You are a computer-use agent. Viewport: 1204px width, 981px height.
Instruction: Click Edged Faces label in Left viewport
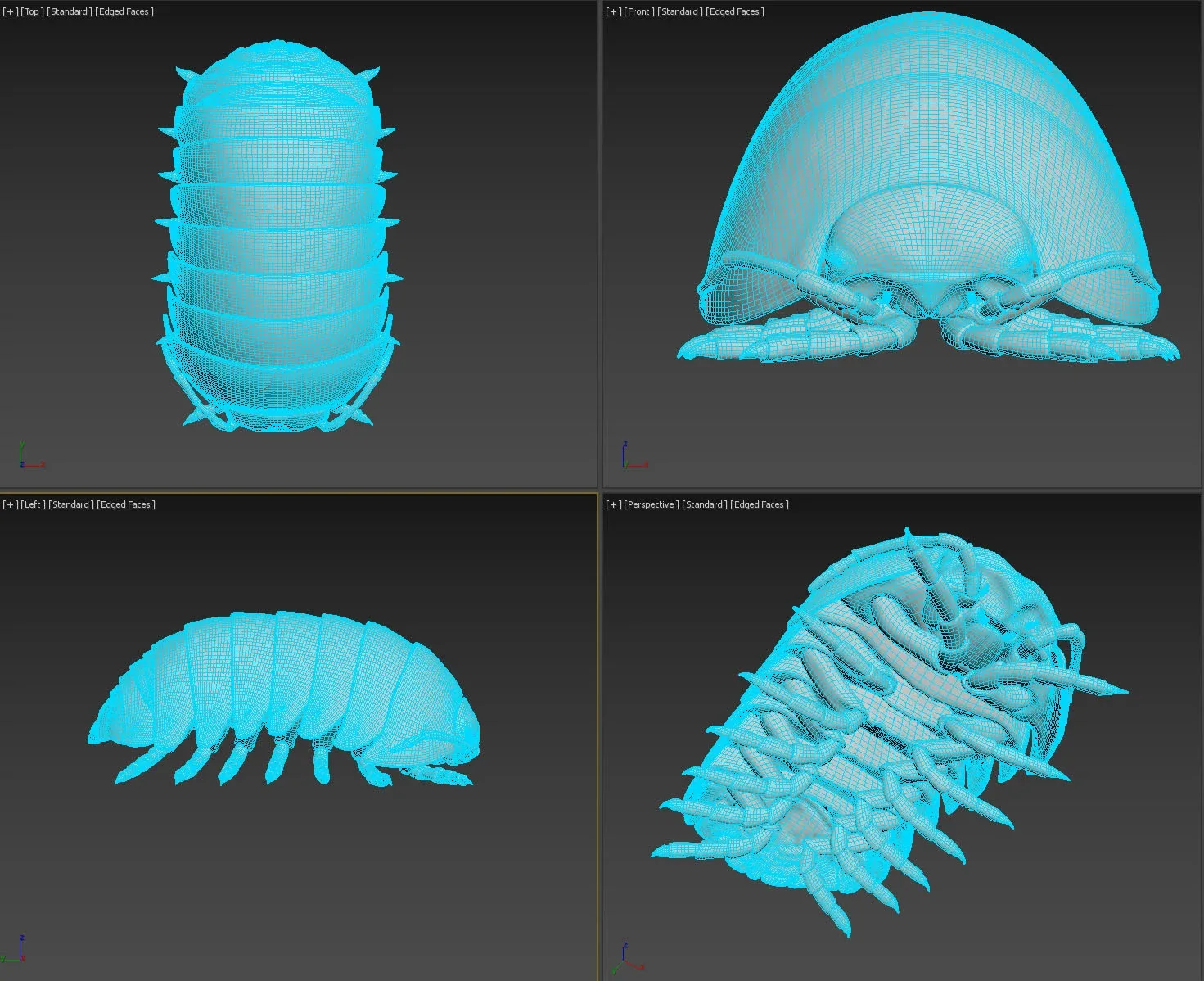[128, 504]
